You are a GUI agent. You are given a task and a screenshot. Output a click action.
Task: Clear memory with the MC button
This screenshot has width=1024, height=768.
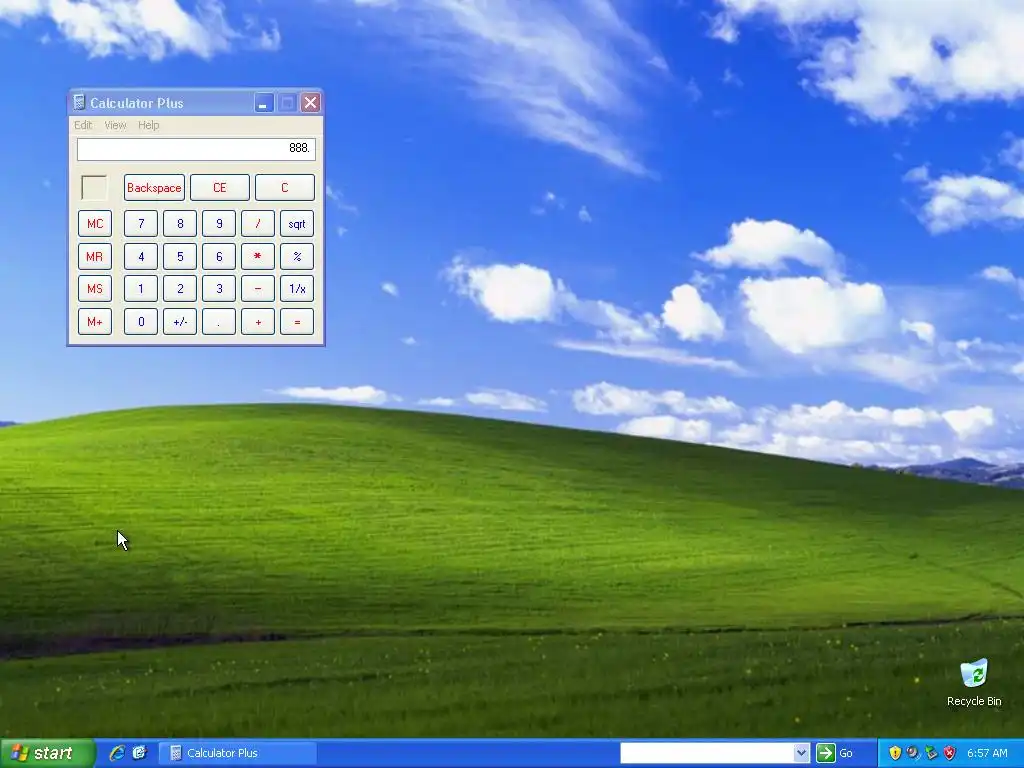click(x=95, y=223)
